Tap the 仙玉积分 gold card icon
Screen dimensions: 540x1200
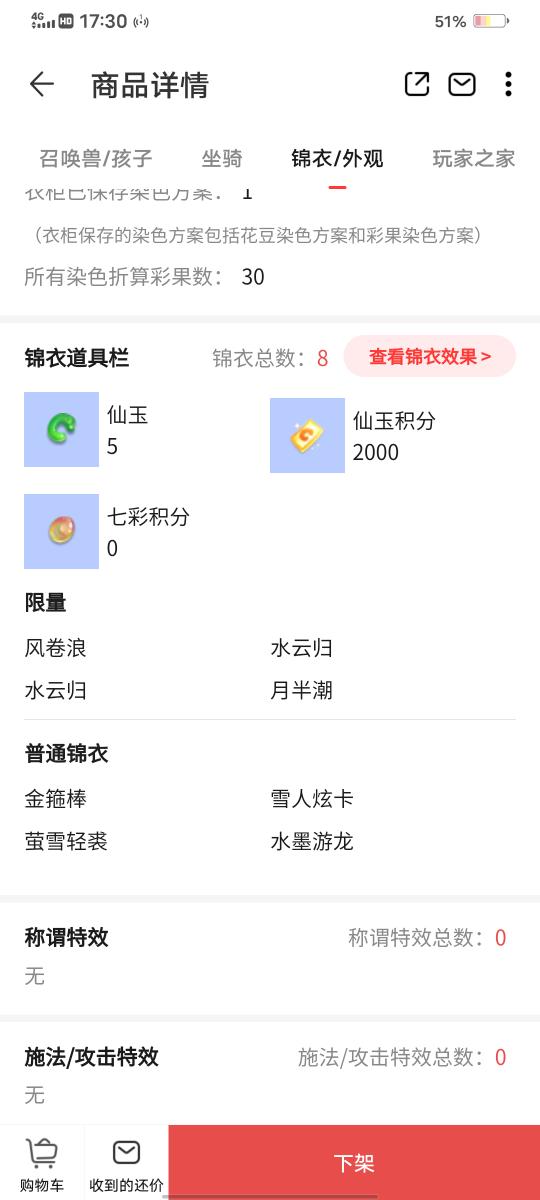307,435
